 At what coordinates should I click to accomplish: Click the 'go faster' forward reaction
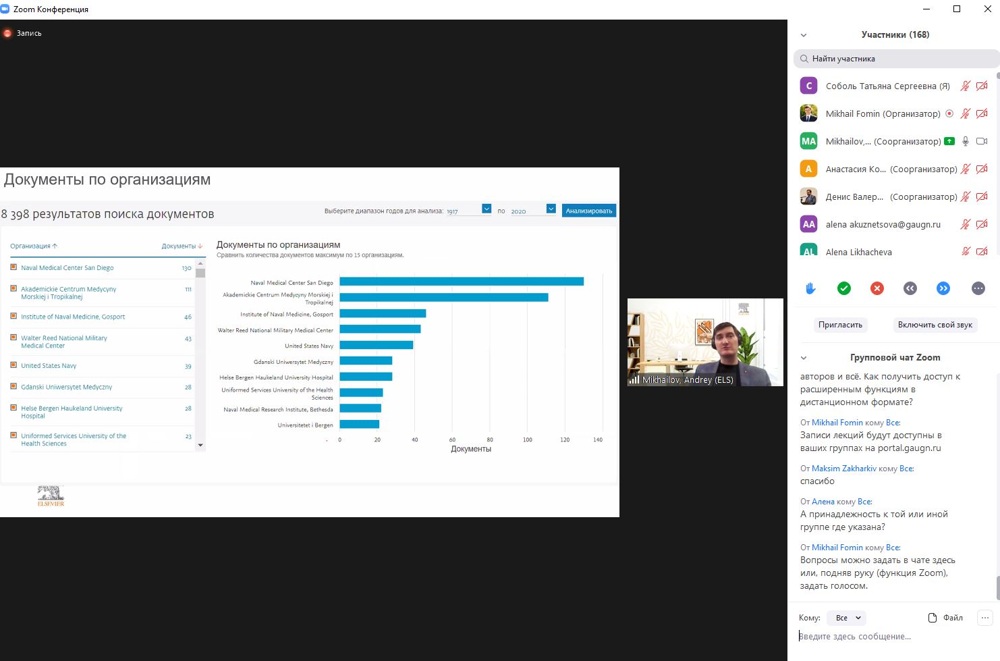(x=943, y=288)
